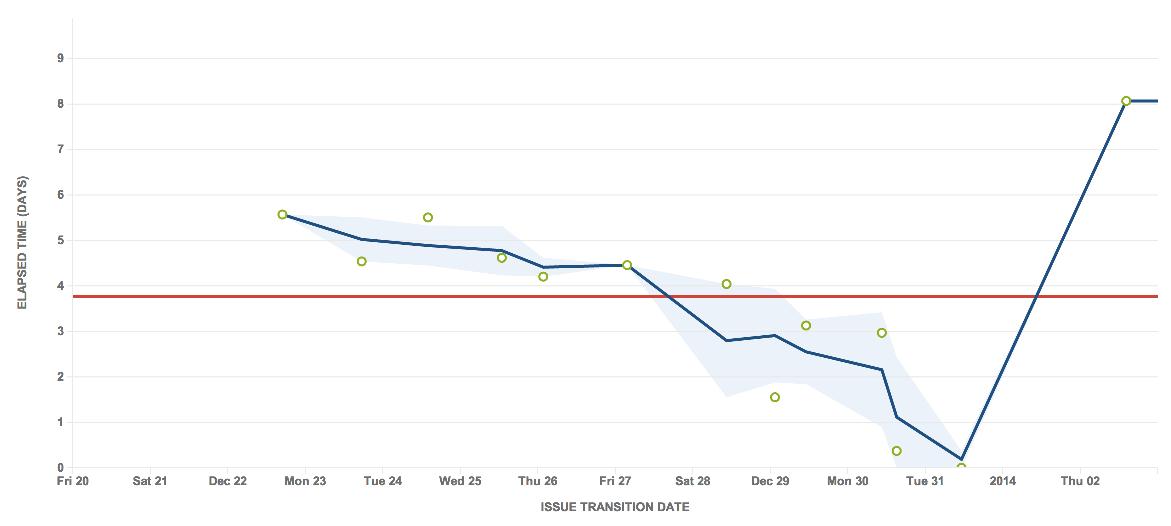The width and height of the screenshot is (1171, 526).
Task: Click the 4.5-day issue point near Tue 24
Action: tap(361, 262)
